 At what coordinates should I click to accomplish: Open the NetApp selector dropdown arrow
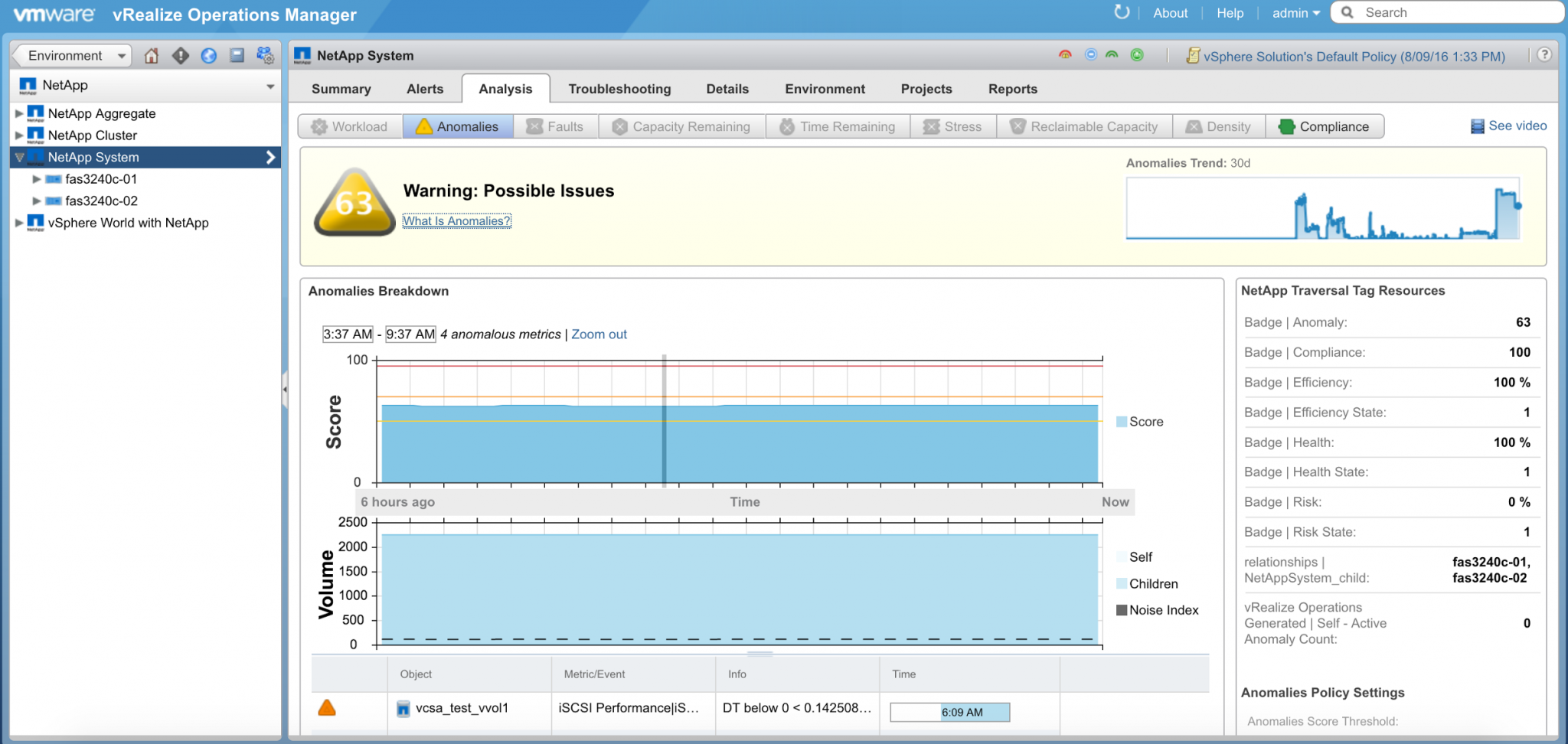(x=270, y=86)
